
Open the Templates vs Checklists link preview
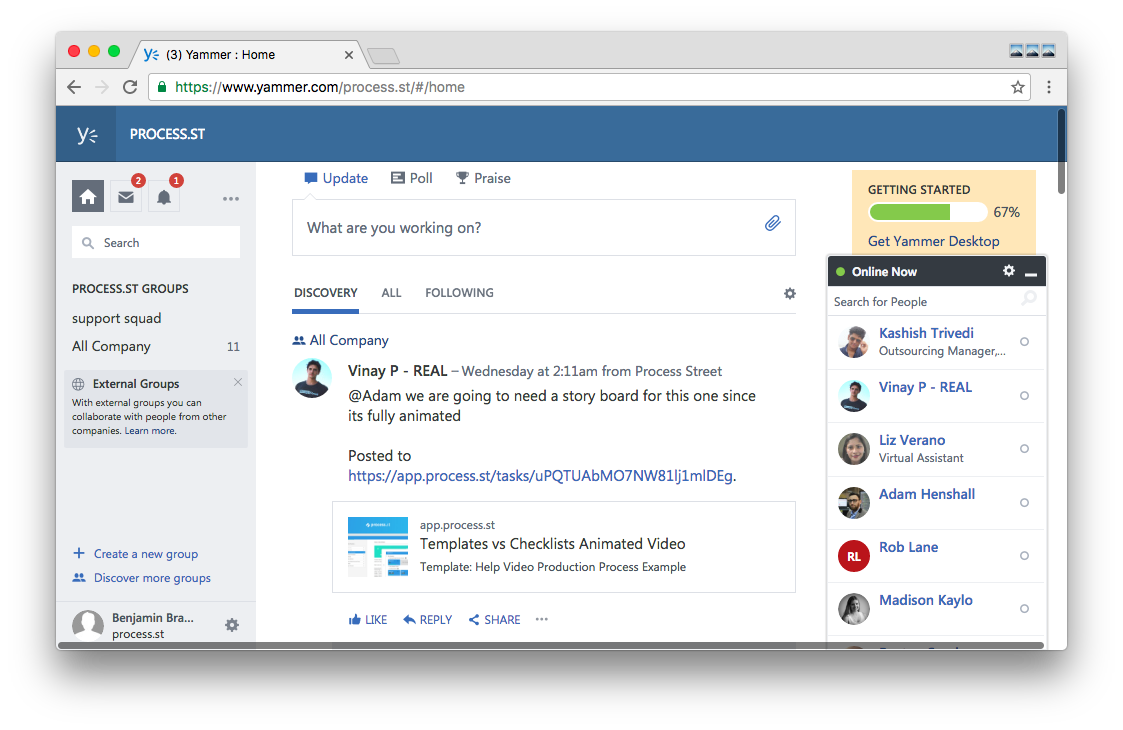tap(564, 547)
